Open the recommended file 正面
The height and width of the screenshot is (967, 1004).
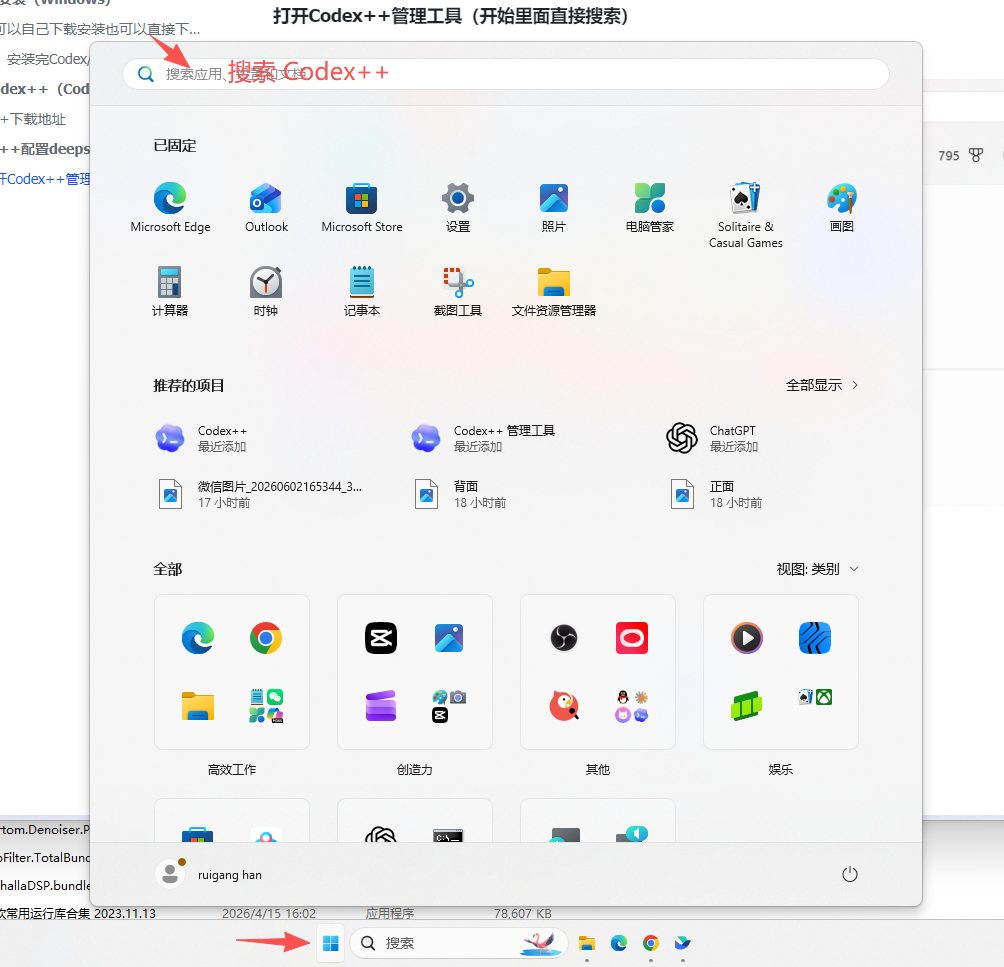[717, 494]
